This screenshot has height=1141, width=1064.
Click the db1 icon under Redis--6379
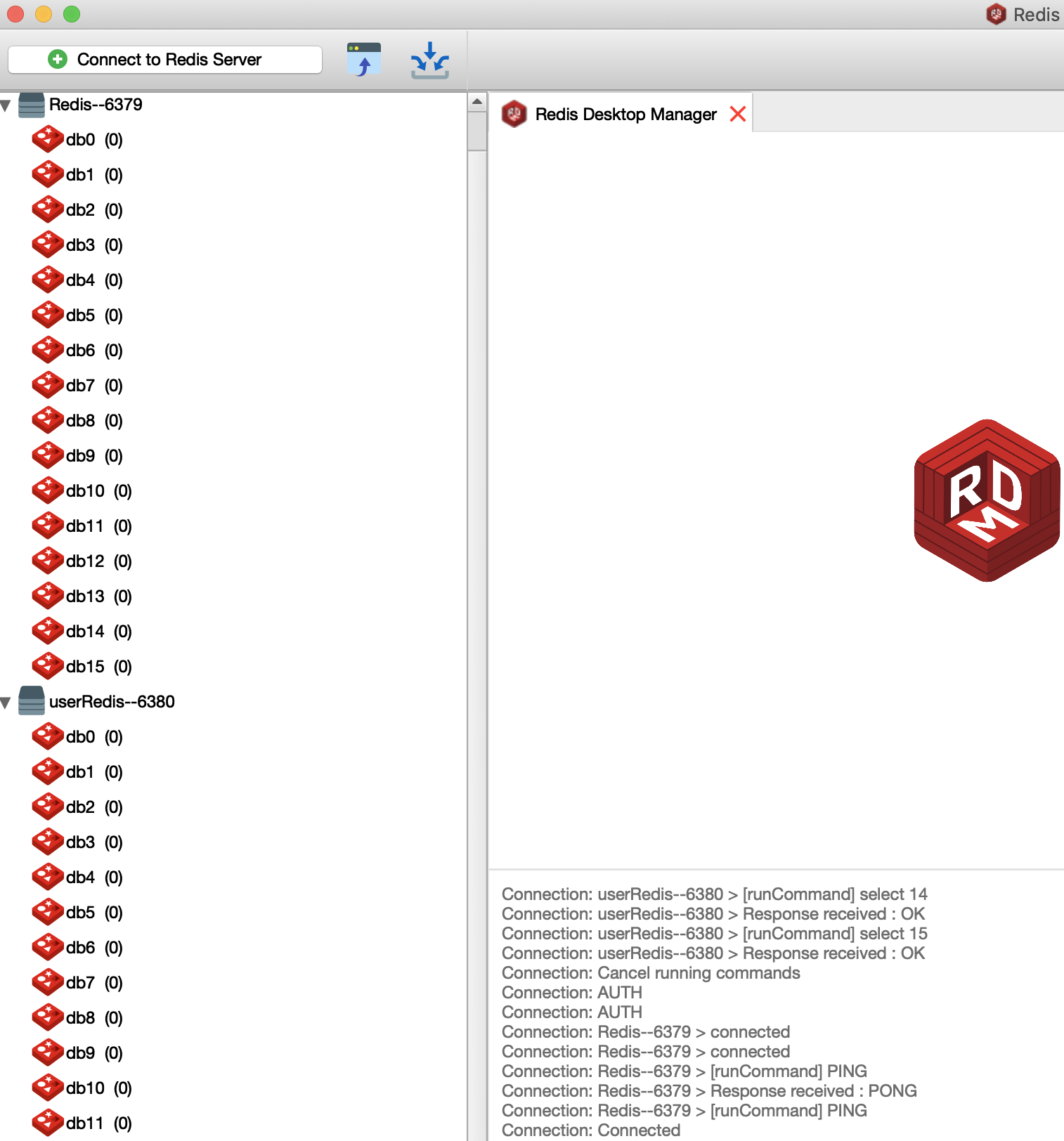[48, 174]
